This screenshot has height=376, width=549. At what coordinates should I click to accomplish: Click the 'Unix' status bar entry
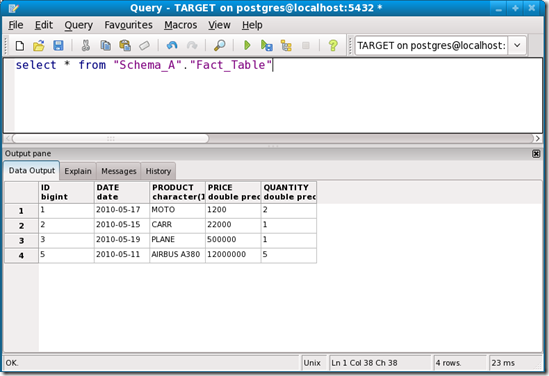point(313,363)
